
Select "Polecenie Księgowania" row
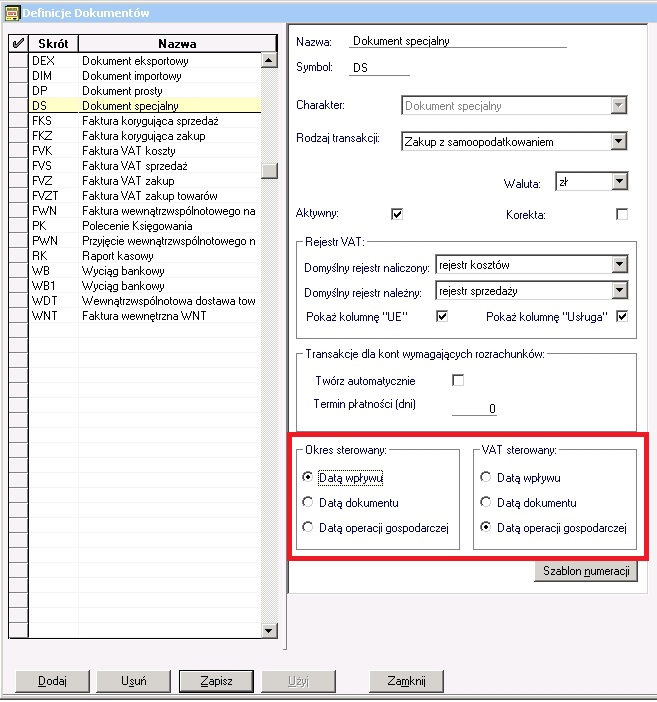[x=145, y=226]
